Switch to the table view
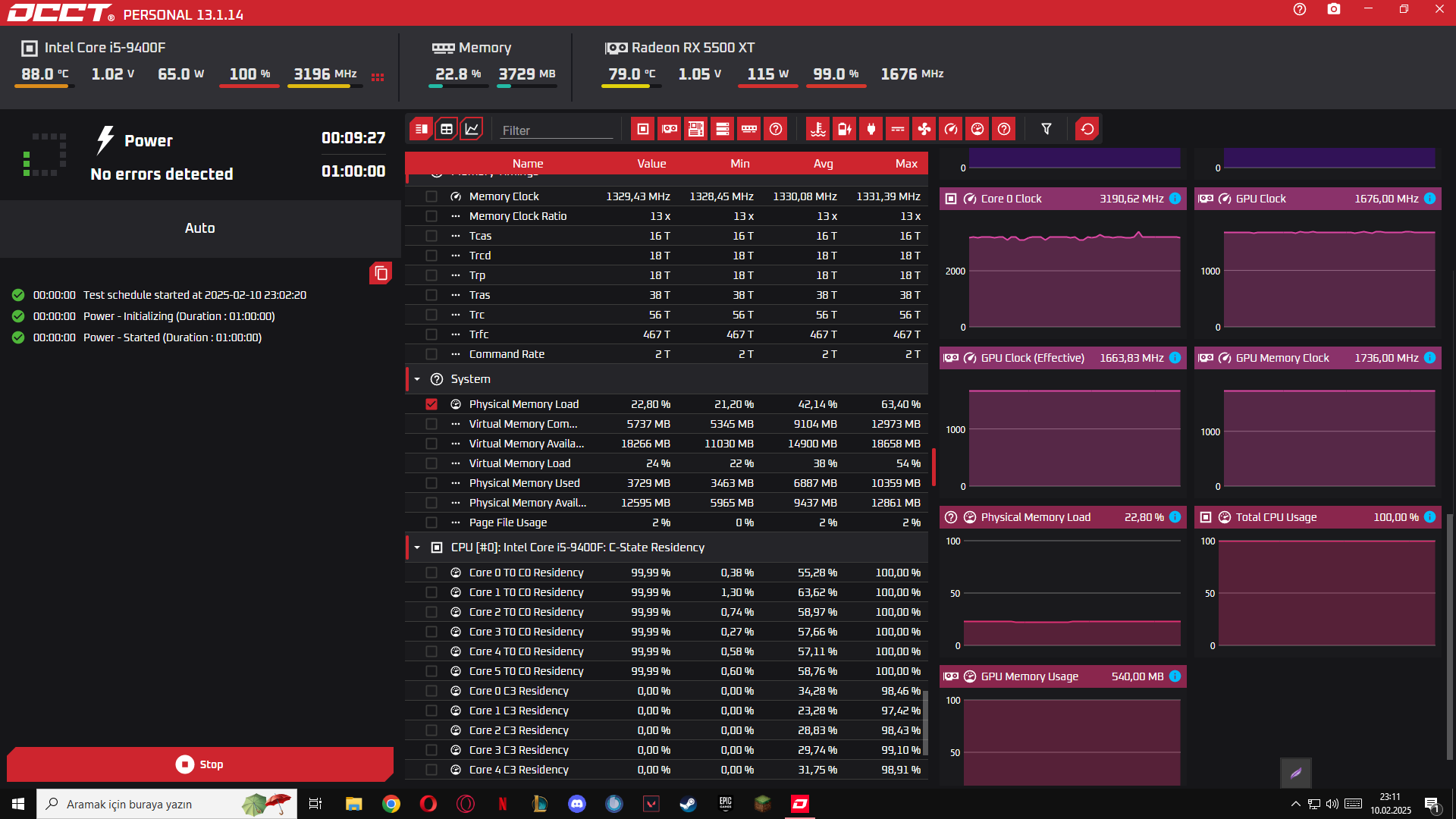This screenshot has width=1456, height=819. pyautogui.click(x=447, y=129)
